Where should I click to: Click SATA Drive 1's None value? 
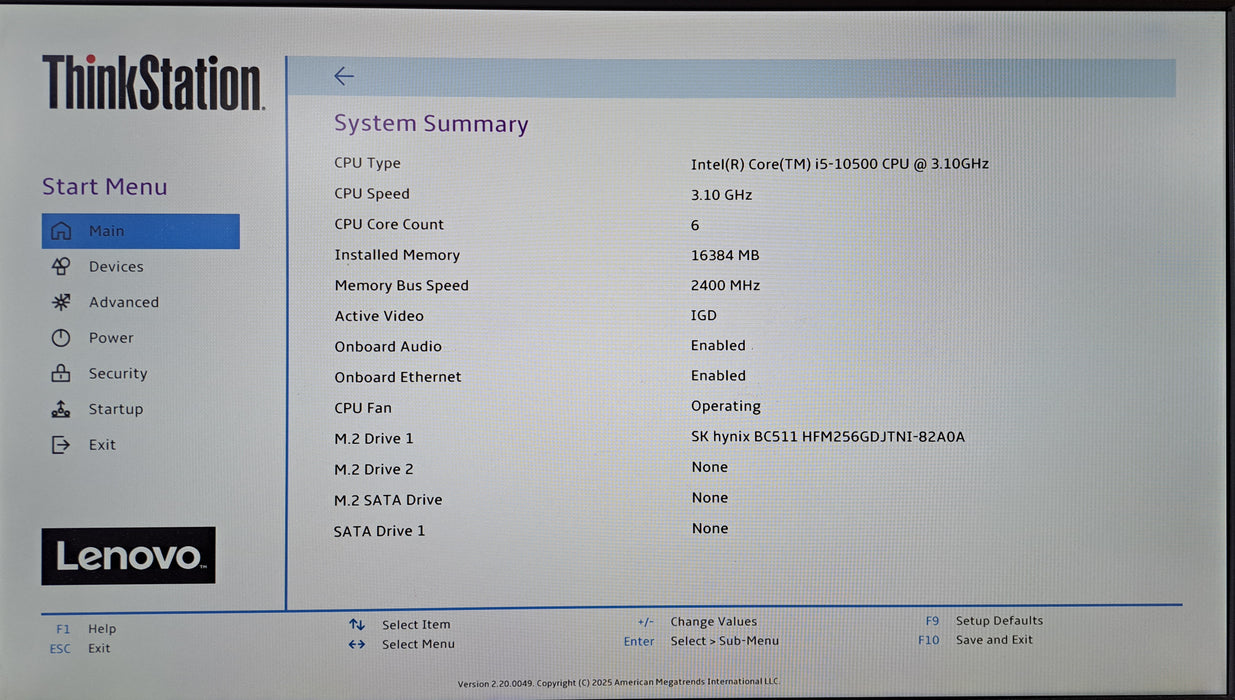(710, 529)
